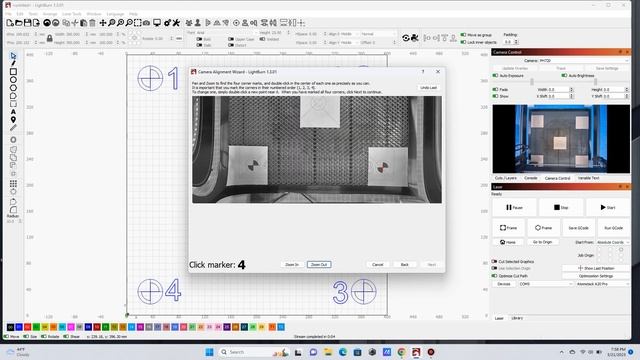The width and height of the screenshot is (640, 360).
Task: Click the Start button in the Laser panel
Action: point(608,207)
